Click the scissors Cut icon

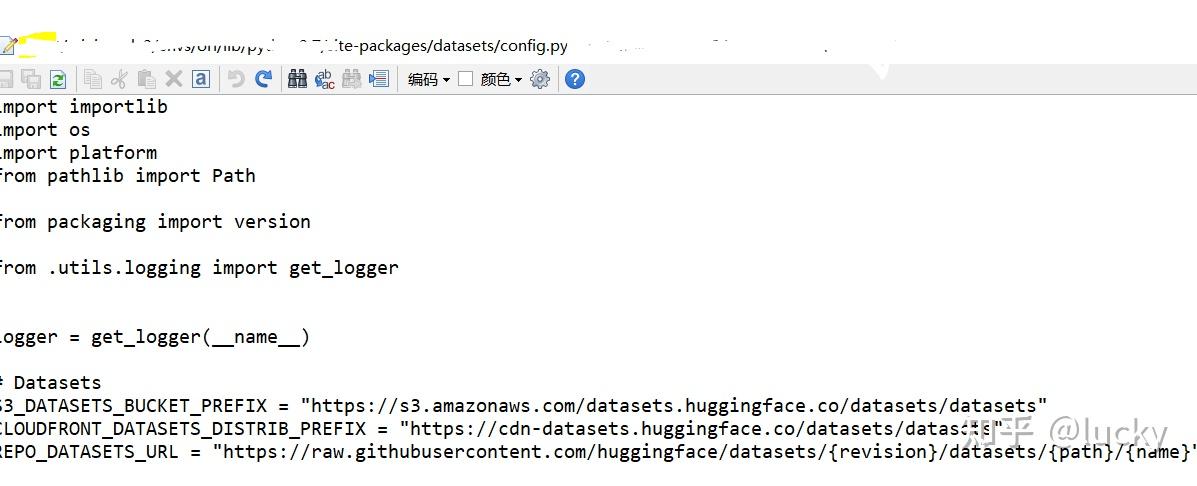(x=119, y=79)
